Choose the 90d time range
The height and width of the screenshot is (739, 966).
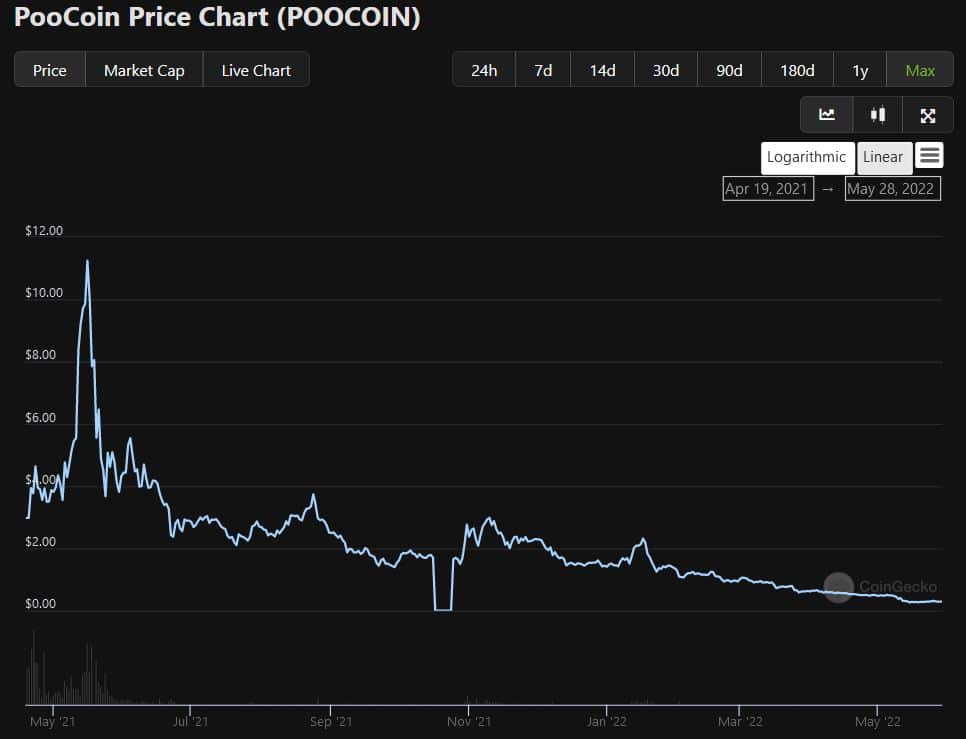point(729,70)
